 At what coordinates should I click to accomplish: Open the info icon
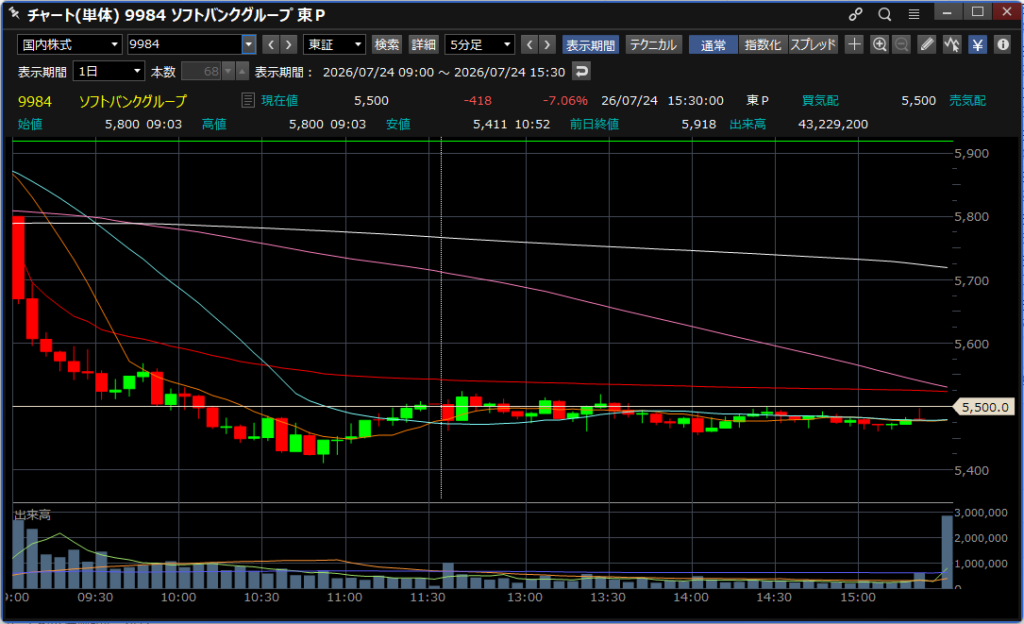pyautogui.click(x=1002, y=44)
